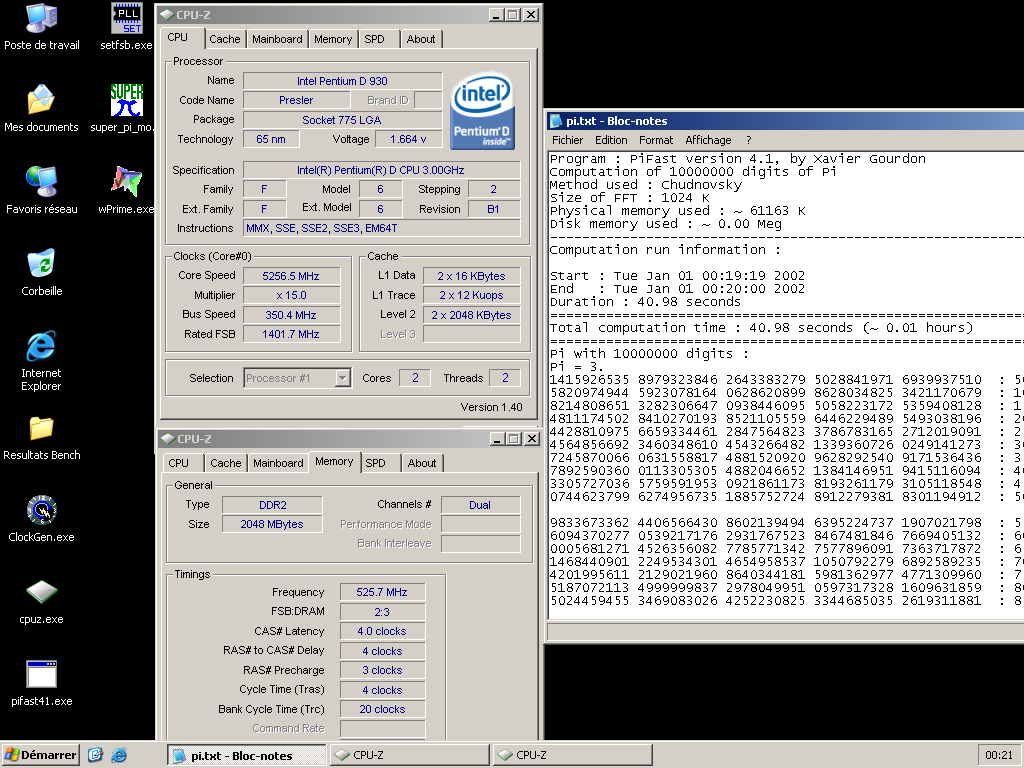This screenshot has height=768, width=1024.
Task: Open Resultats Bench folder icon
Action: (41, 436)
